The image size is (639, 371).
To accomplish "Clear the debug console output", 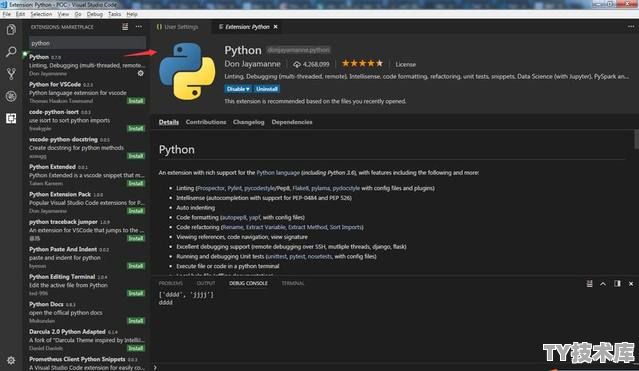I will click(589, 284).
